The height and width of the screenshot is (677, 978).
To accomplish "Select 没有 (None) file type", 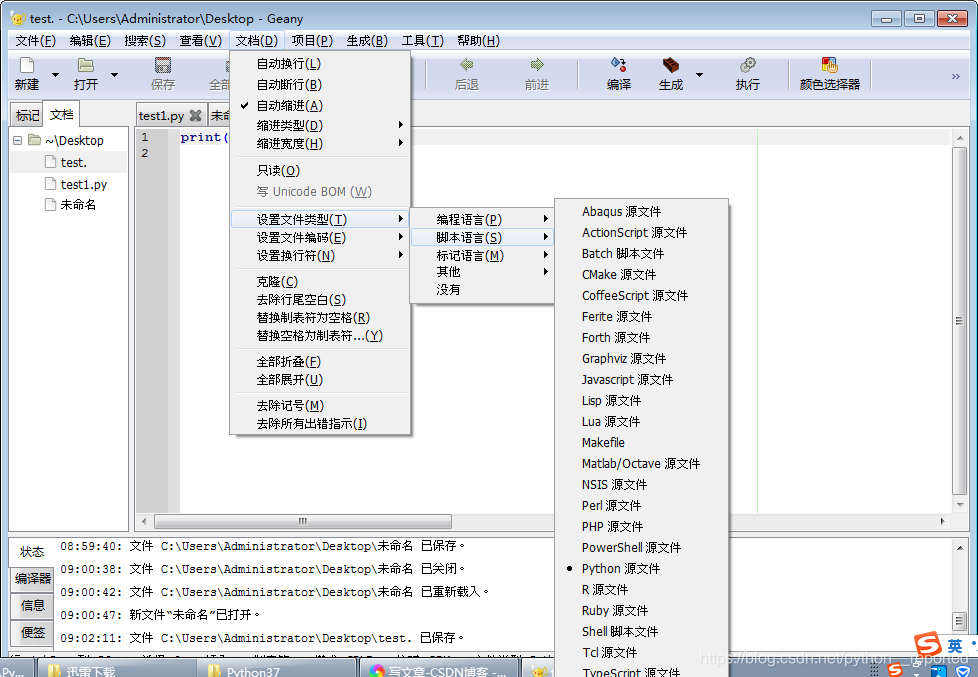I will coord(482,290).
